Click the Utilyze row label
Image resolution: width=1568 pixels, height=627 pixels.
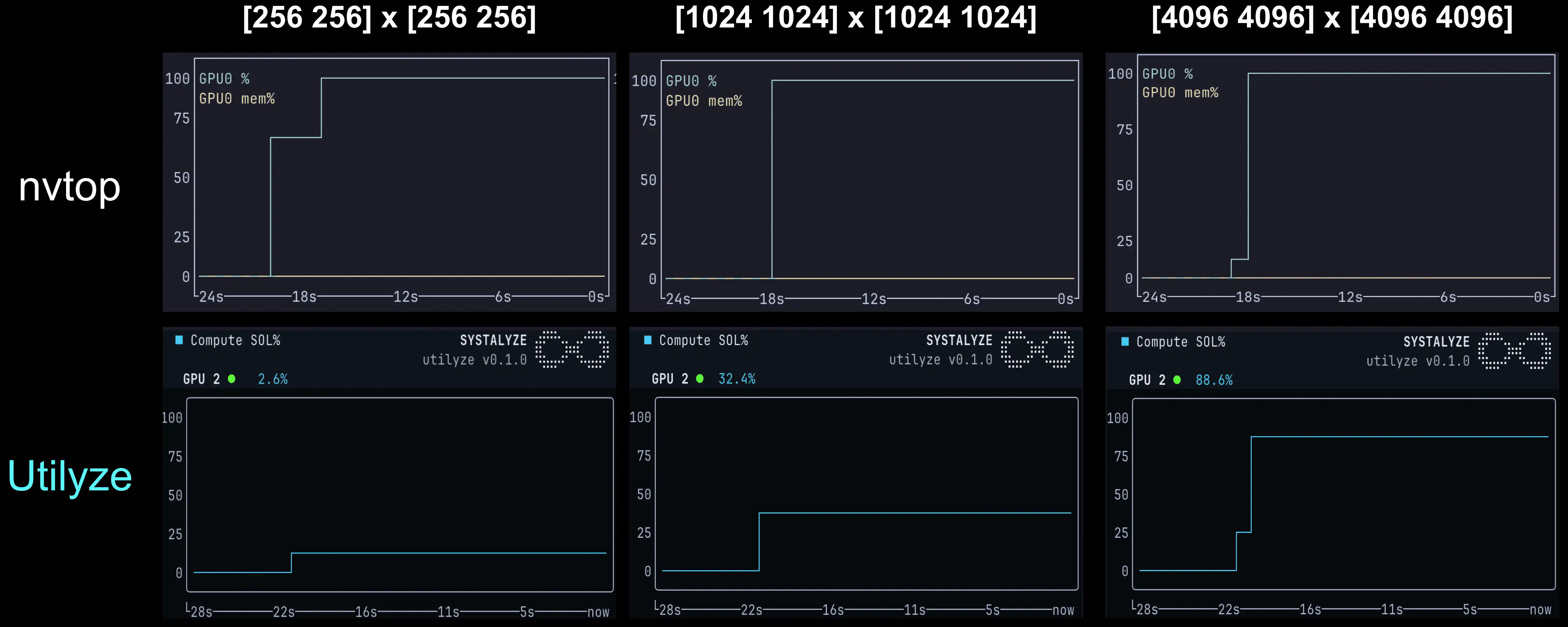coord(69,476)
